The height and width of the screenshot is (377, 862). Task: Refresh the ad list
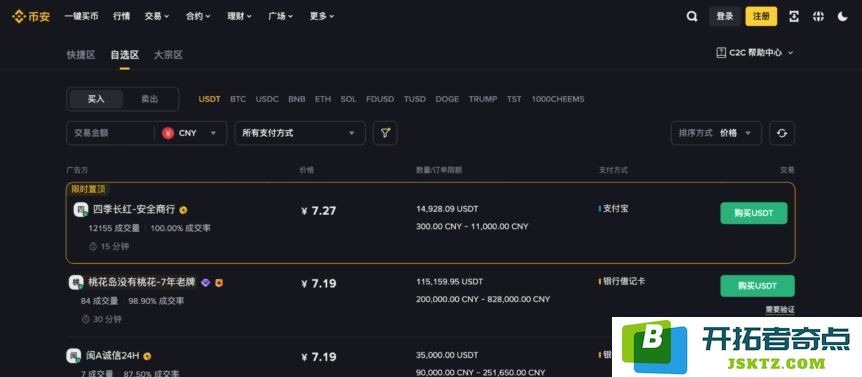782,133
